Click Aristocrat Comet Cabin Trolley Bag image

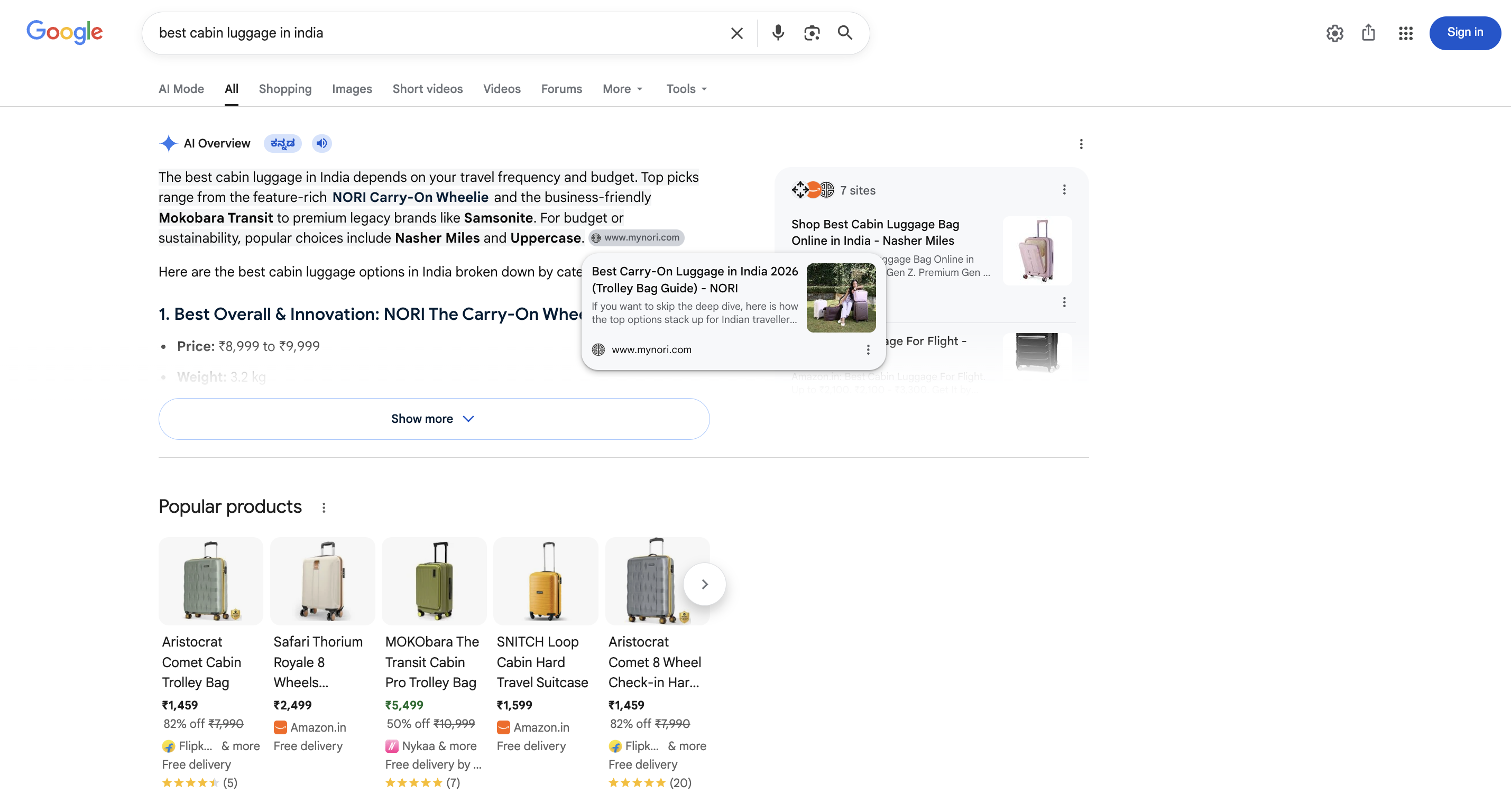tap(210, 581)
